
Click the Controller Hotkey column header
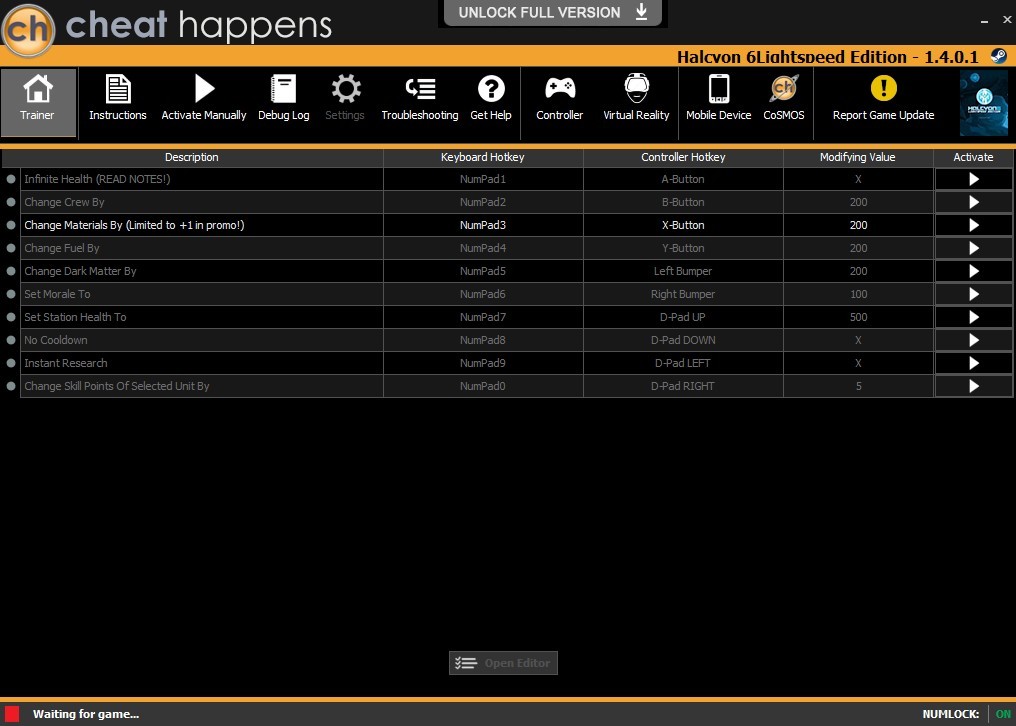coord(683,158)
